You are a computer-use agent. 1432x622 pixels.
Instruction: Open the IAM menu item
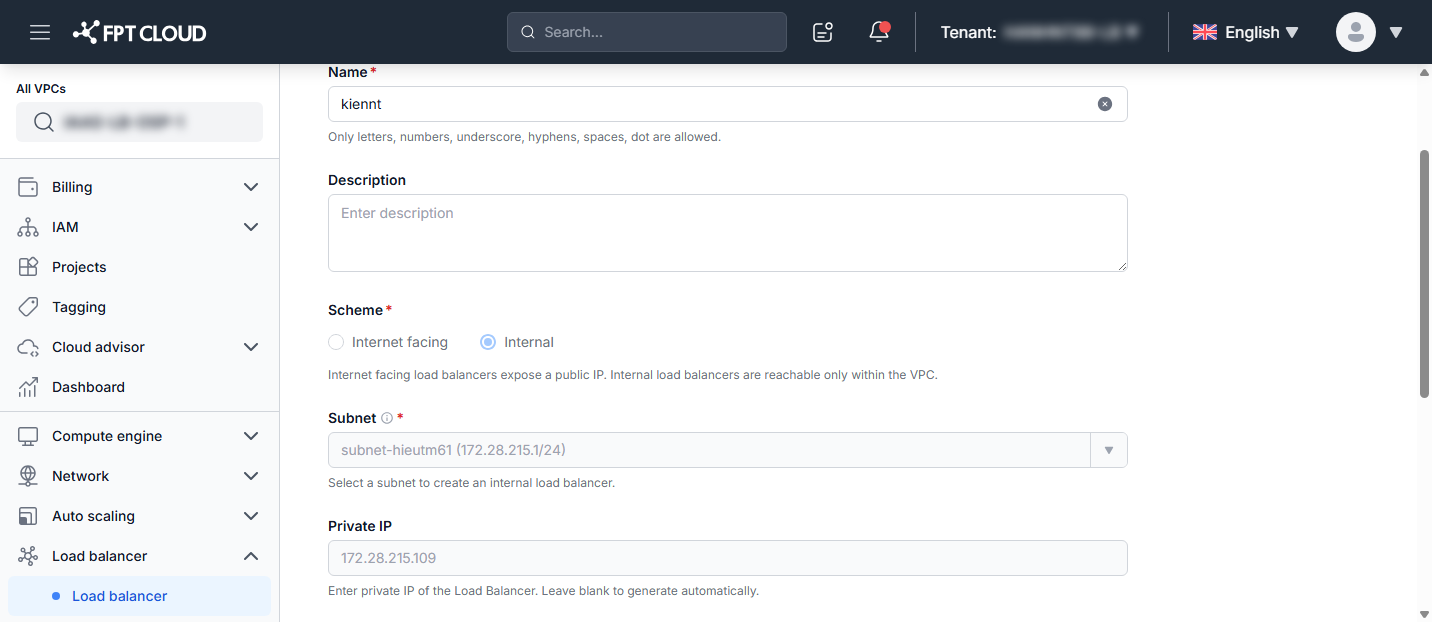coord(139,227)
